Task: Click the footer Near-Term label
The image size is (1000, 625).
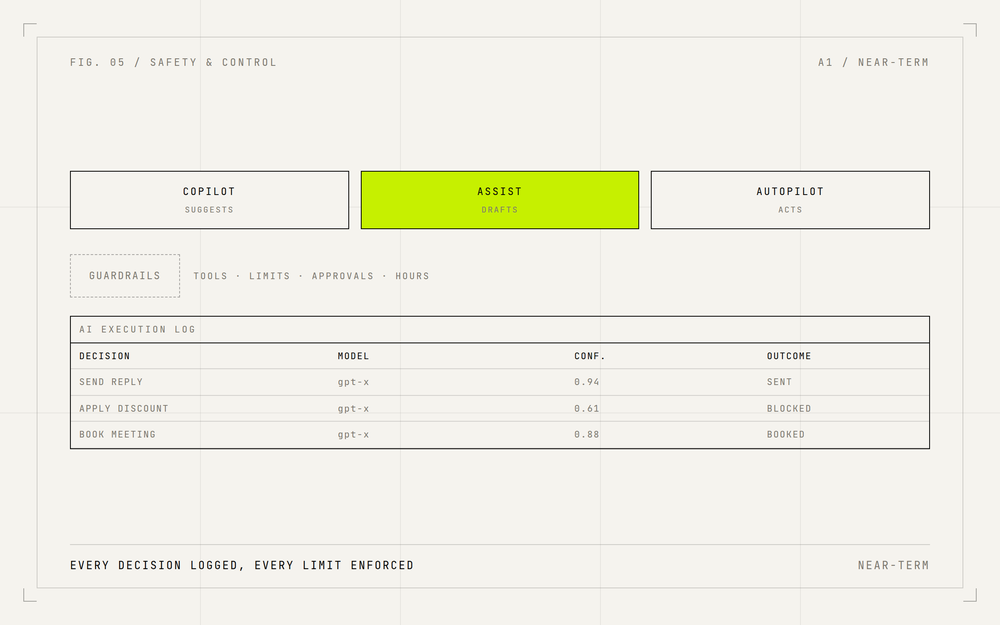Action: (x=893, y=566)
